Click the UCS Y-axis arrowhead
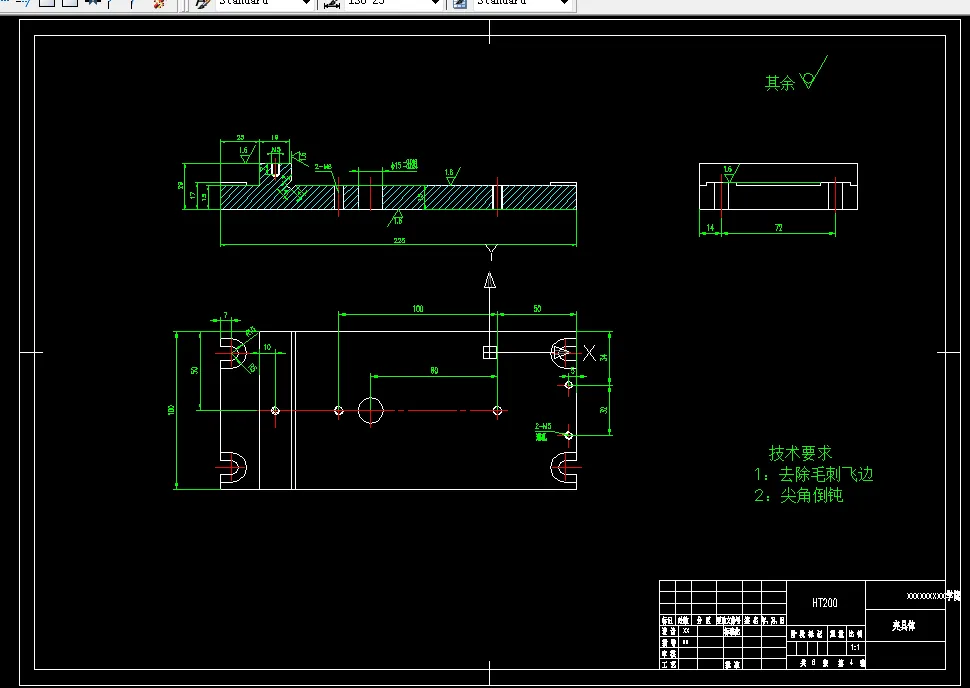 490,280
